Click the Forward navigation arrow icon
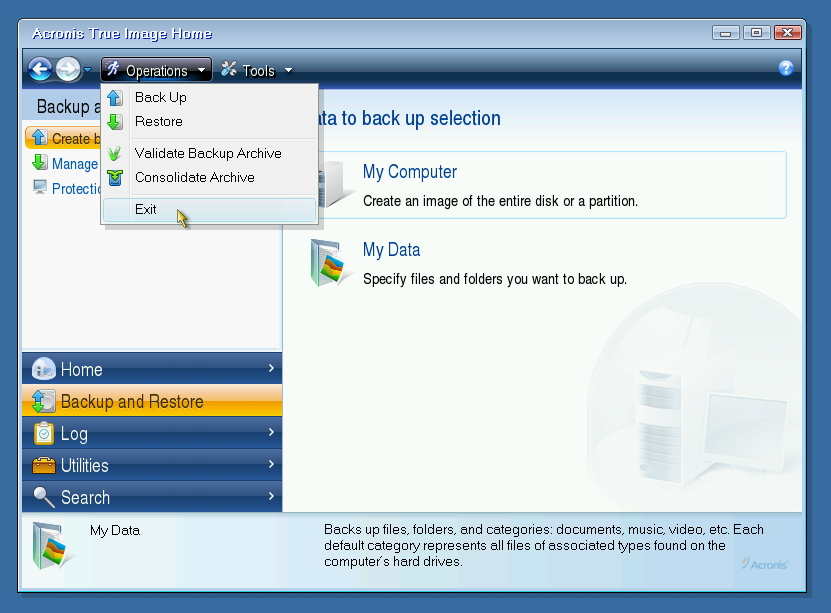 coord(67,69)
